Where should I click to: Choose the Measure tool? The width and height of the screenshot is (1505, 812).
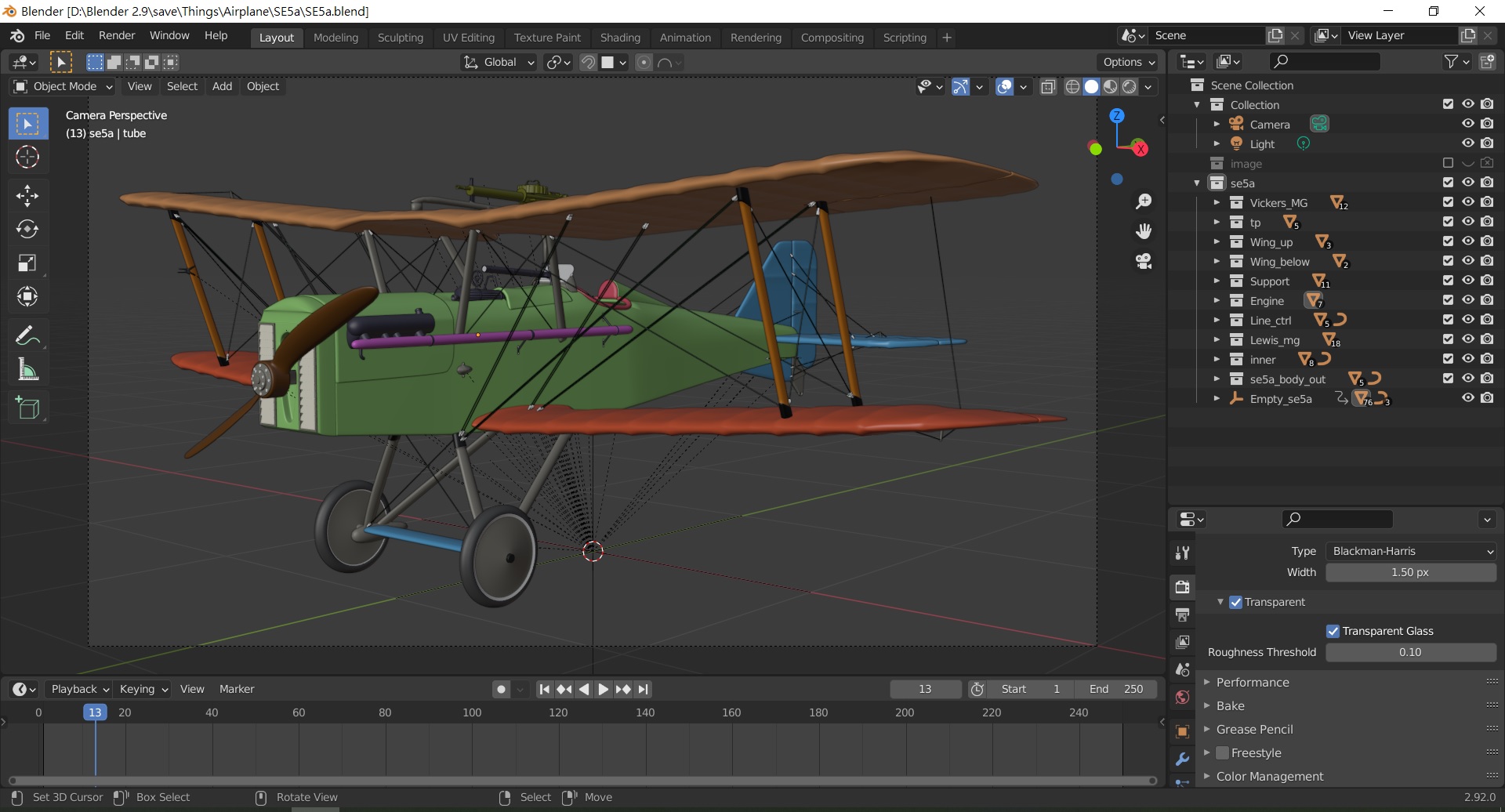coord(27,370)
